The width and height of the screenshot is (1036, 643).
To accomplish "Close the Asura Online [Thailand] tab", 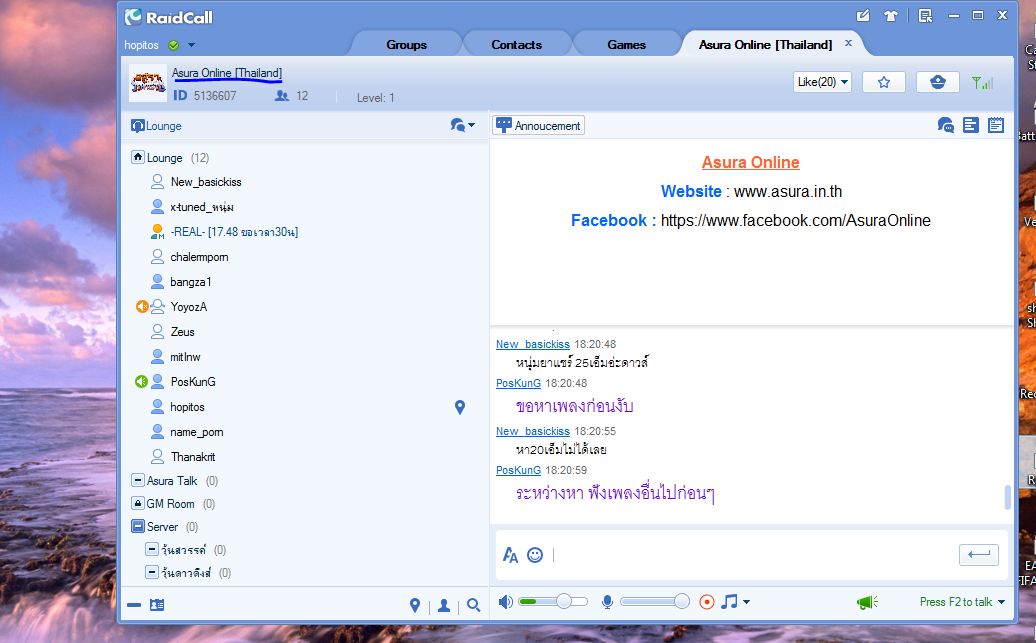I will coord(848,43).
